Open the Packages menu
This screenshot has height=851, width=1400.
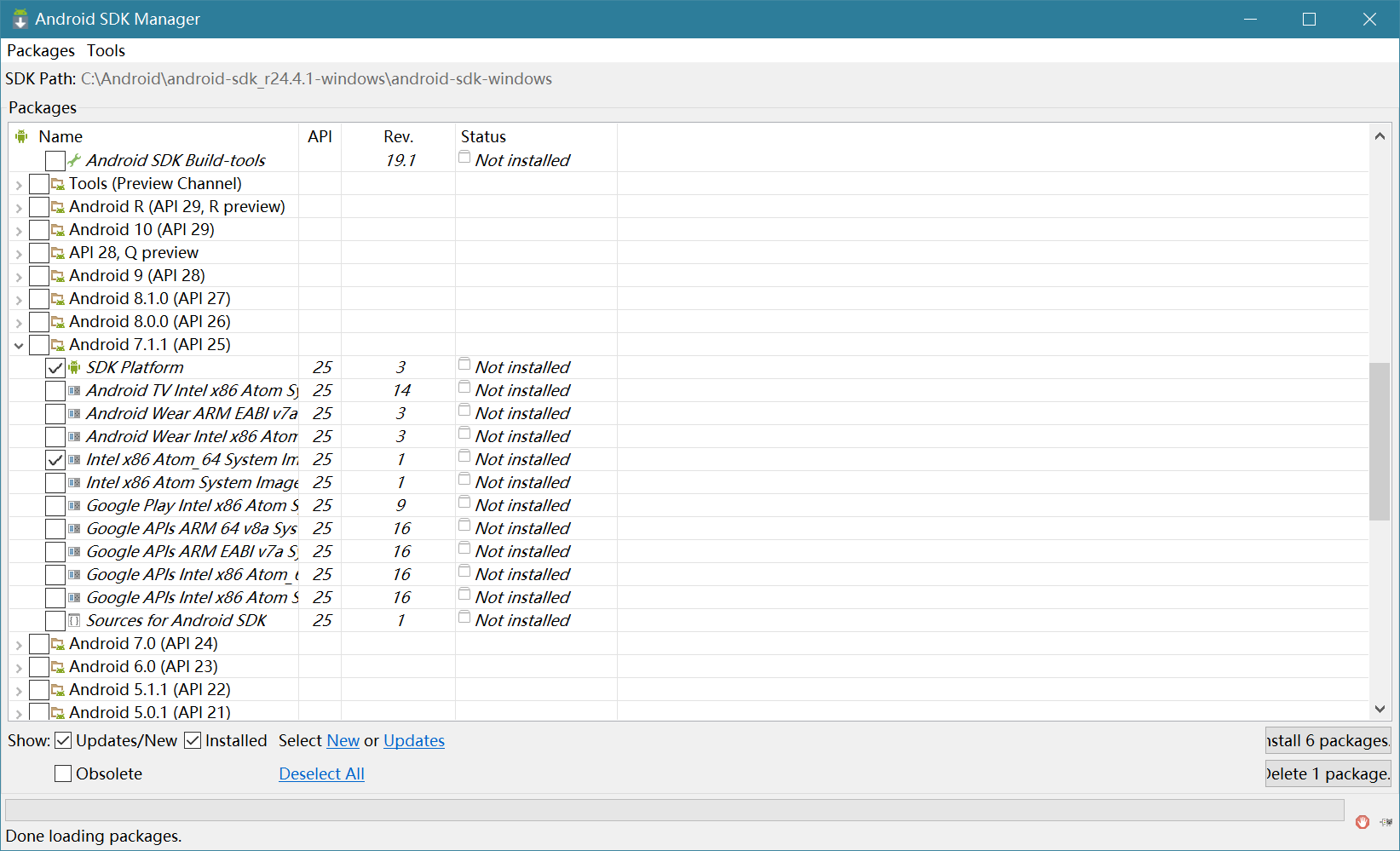point(40,50)
